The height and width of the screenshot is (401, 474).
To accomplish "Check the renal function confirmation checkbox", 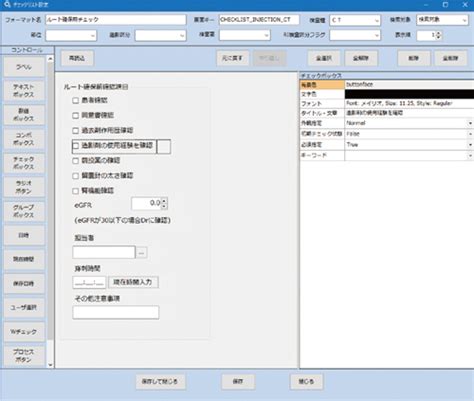I will pos(76,191).
